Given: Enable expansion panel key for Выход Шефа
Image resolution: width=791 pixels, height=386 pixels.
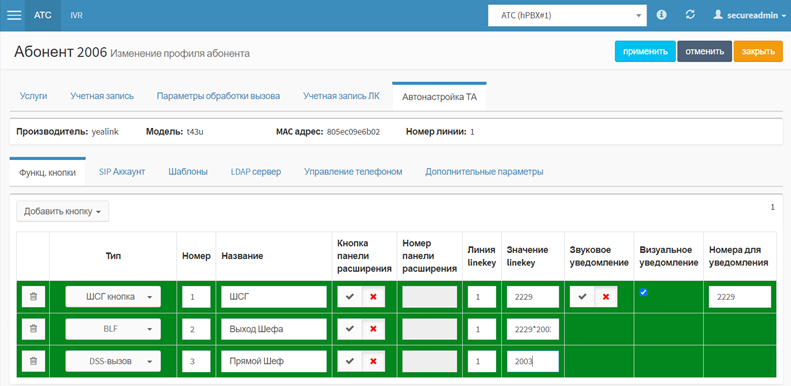Looking at the screenshot, I should (350, 329).
